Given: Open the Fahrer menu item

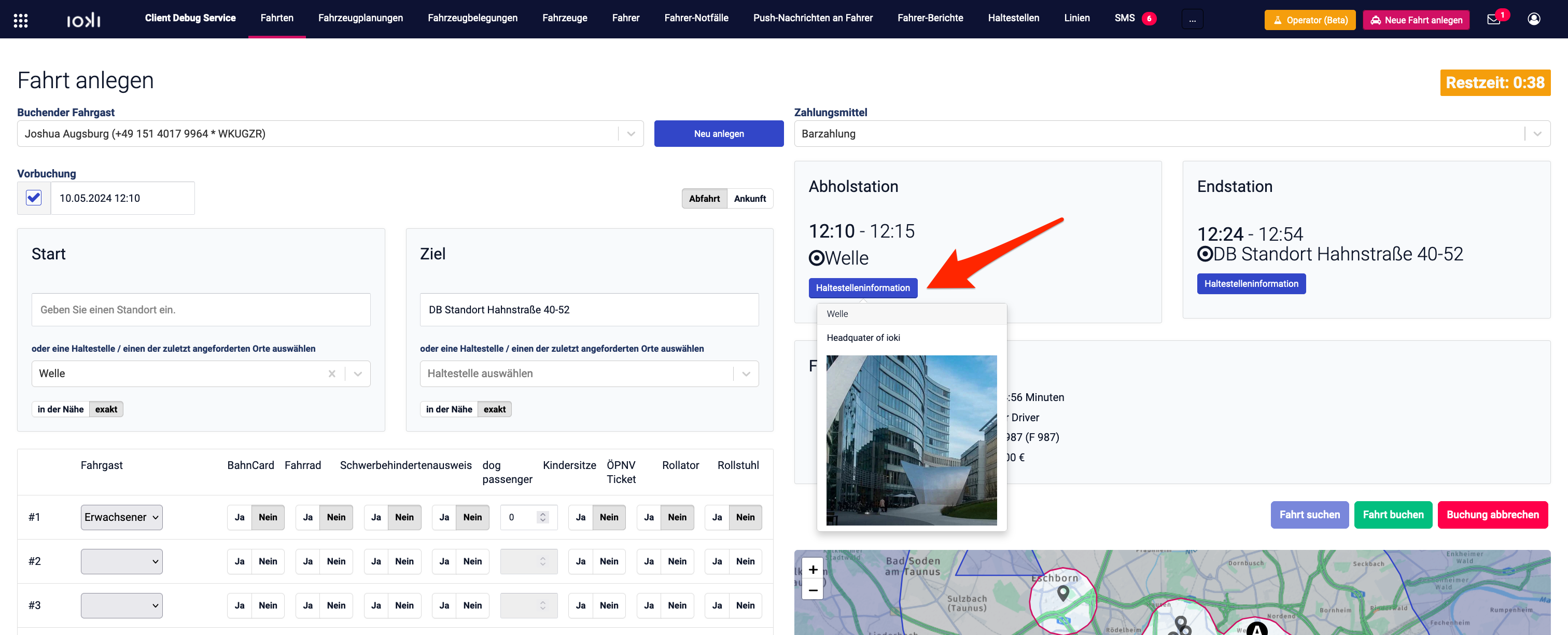Looking at the screenshot, I should 625,18.
